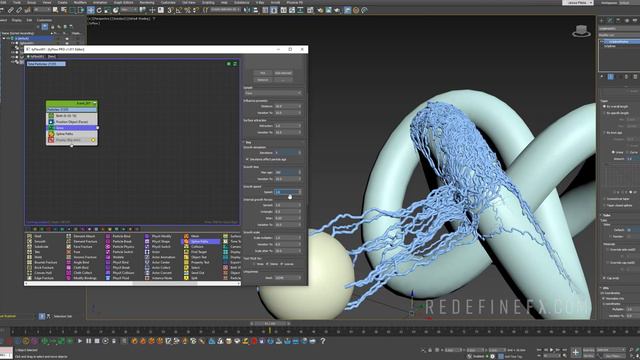Select By knot age radio button
This screenshot has width=640, height=360.
[x=605, y=133]
